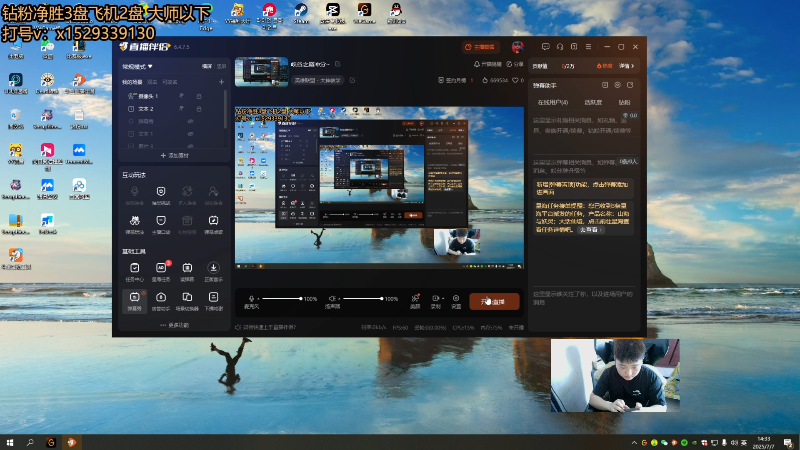Viewport: 800px width, 450px height.
Task: Mute the microphone icon
Action: coord(251,298)
